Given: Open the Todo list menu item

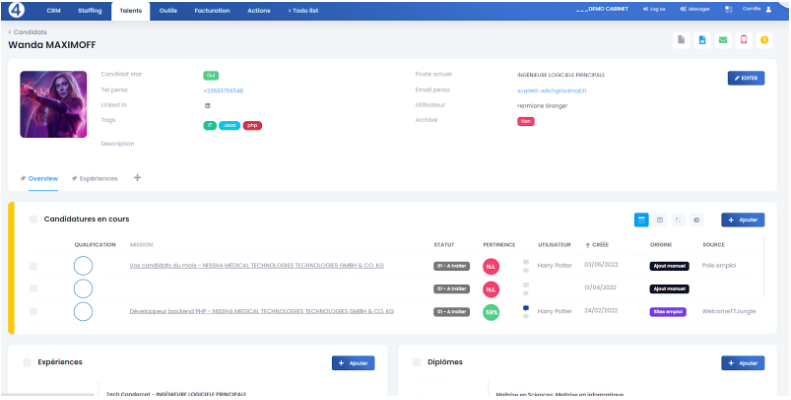Looking at the screenshot, I should click(303, 11).
